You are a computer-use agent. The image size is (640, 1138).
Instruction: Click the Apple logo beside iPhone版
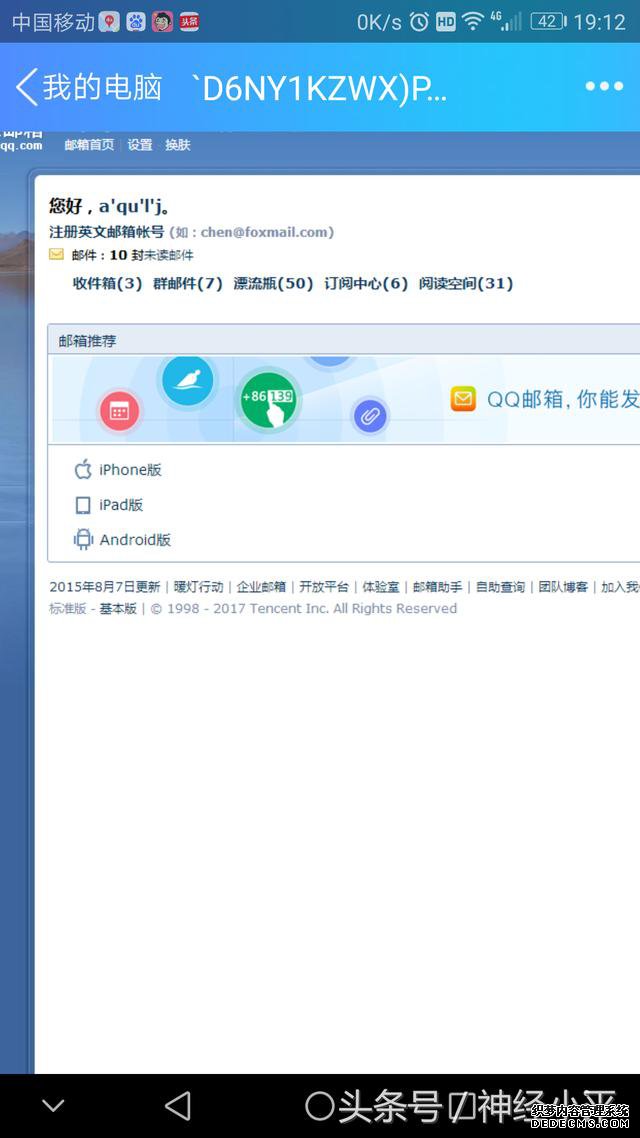pos(83,470)
